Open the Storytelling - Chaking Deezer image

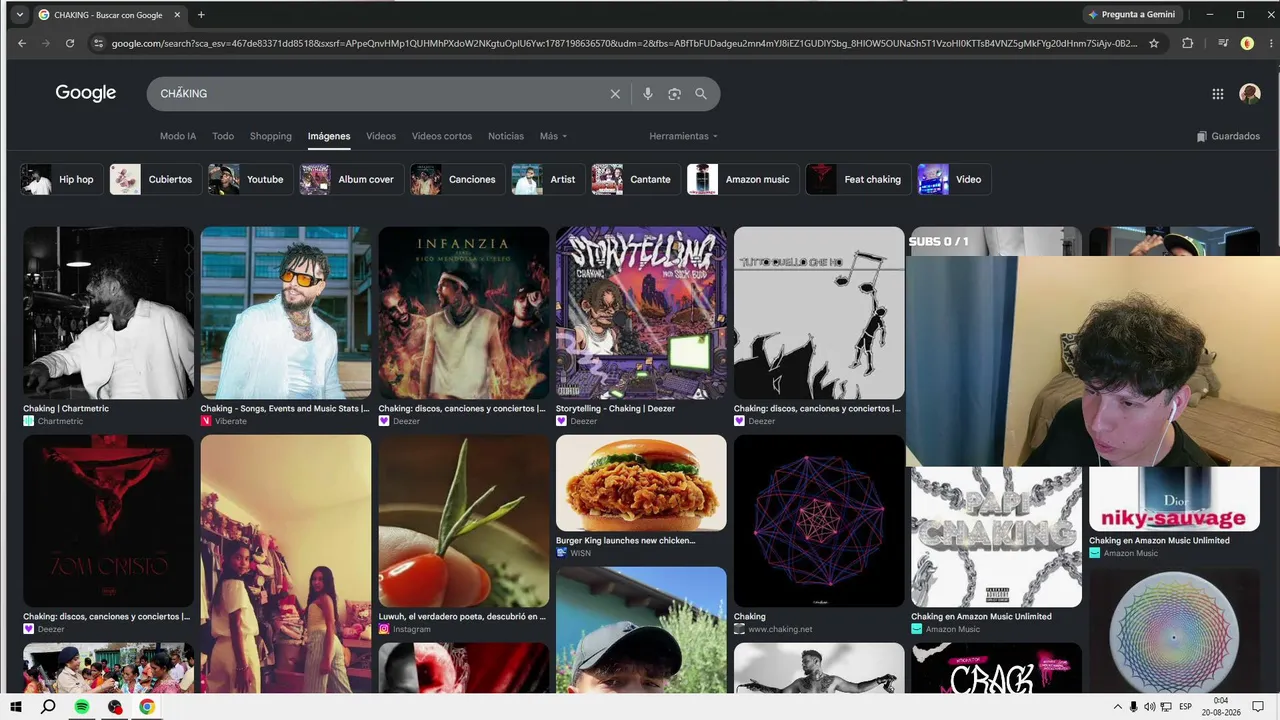click(641, 313)
